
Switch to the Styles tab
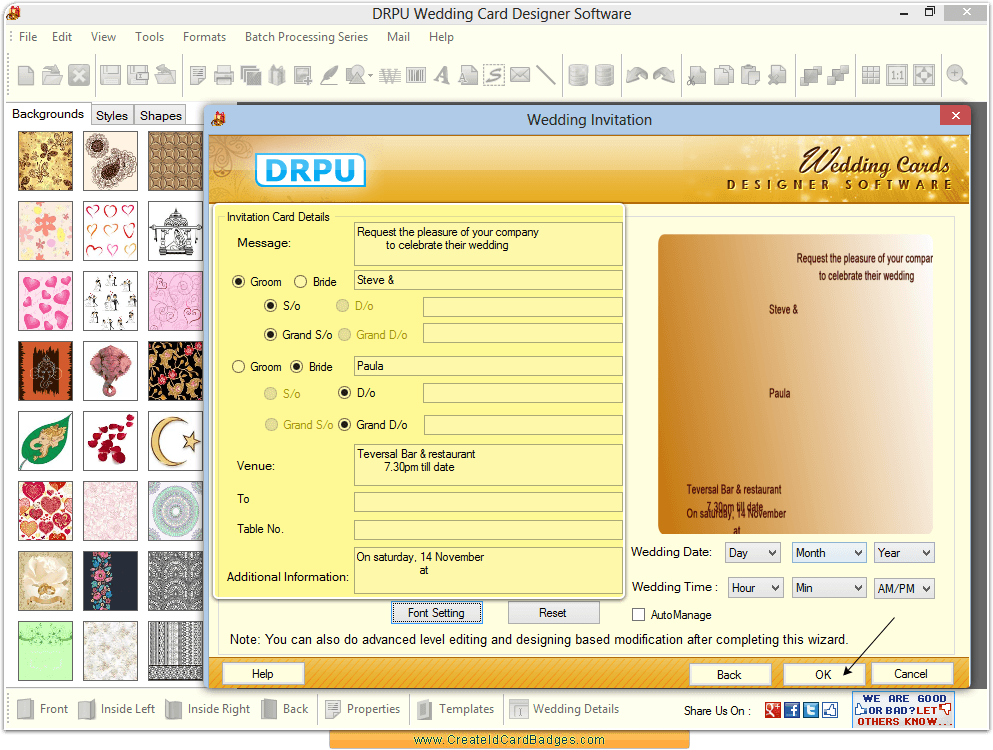[x=111, y=115]
